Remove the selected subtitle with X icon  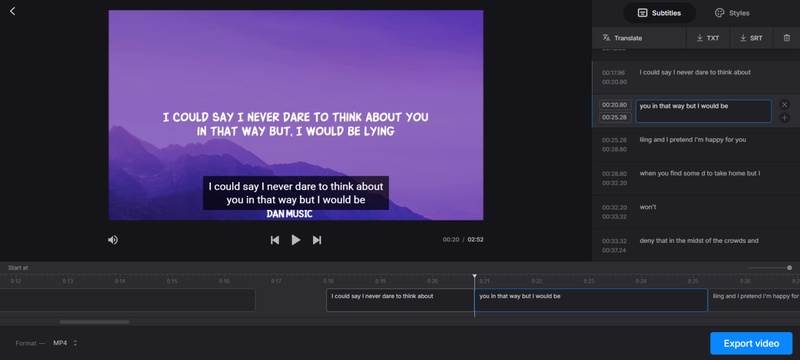click(x=785, y=105)
